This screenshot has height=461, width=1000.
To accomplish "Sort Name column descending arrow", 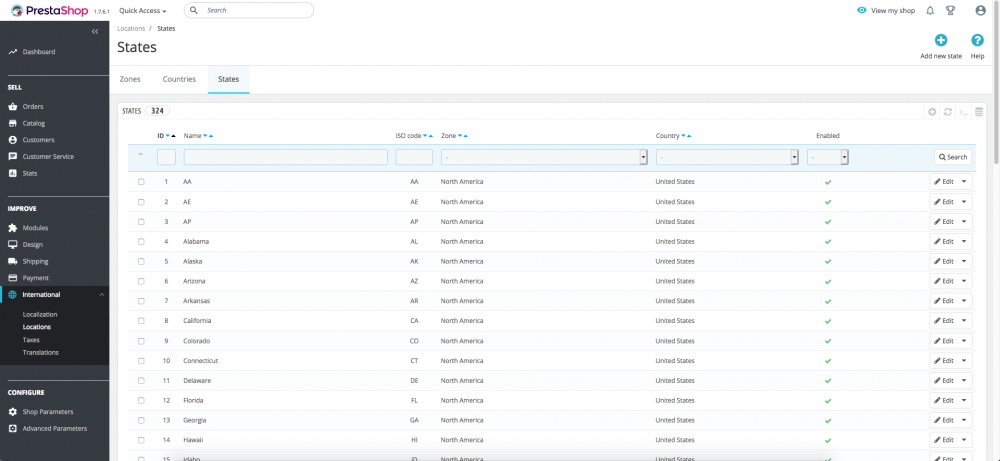I will point(205,136).
